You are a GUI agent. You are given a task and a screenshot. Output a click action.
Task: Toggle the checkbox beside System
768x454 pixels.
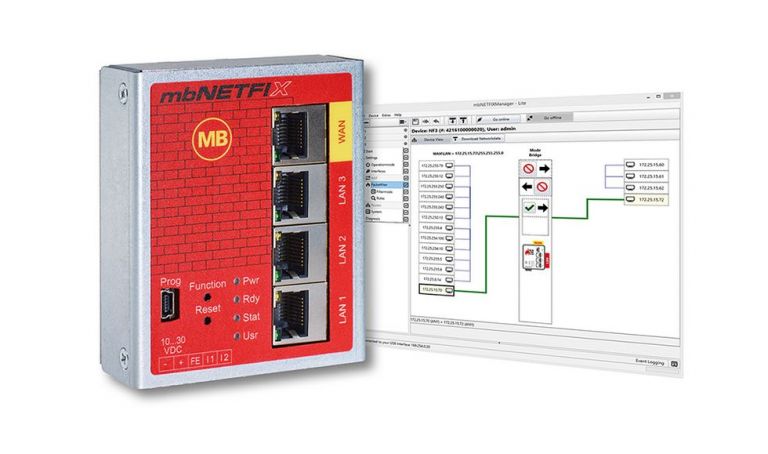pos(406,212)
